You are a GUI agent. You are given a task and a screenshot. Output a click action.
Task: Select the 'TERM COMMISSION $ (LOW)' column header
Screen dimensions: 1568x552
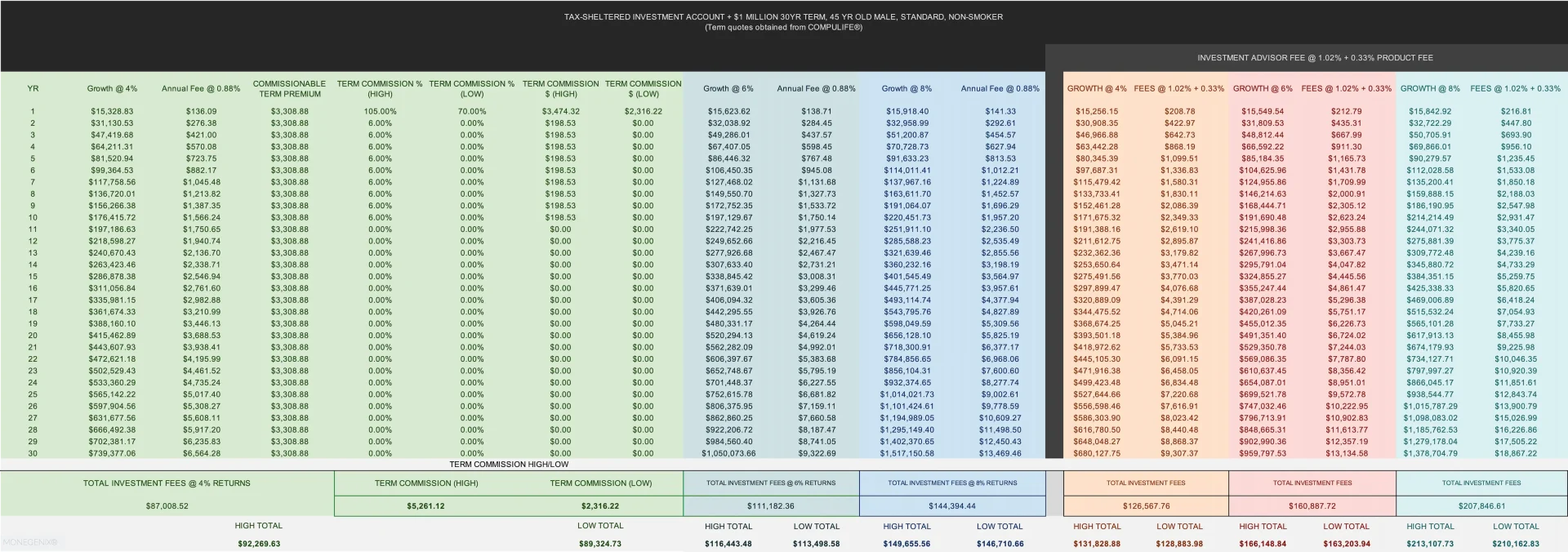tap(643, 89)
